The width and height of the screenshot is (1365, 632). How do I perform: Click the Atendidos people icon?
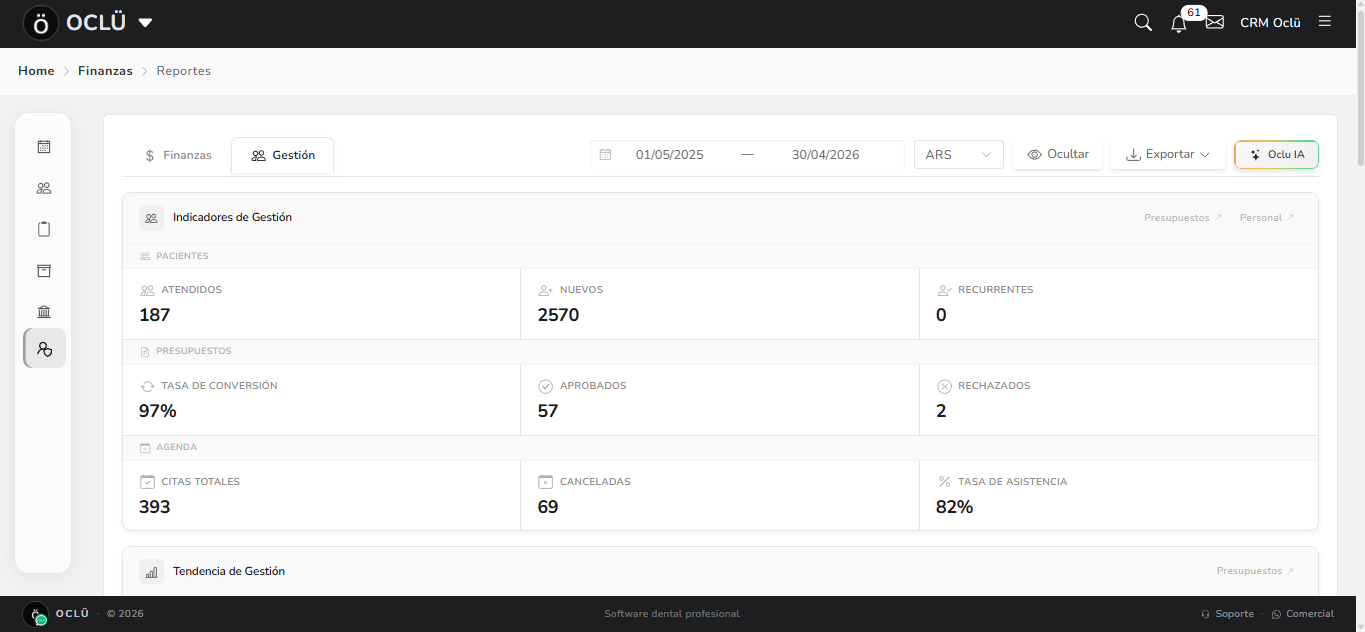coord(147,290)
